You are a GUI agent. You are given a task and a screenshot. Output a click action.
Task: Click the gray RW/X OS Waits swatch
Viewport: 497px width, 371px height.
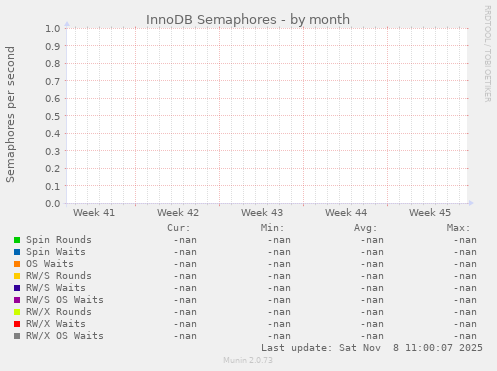pyautogui.click(x=17, y=336)
